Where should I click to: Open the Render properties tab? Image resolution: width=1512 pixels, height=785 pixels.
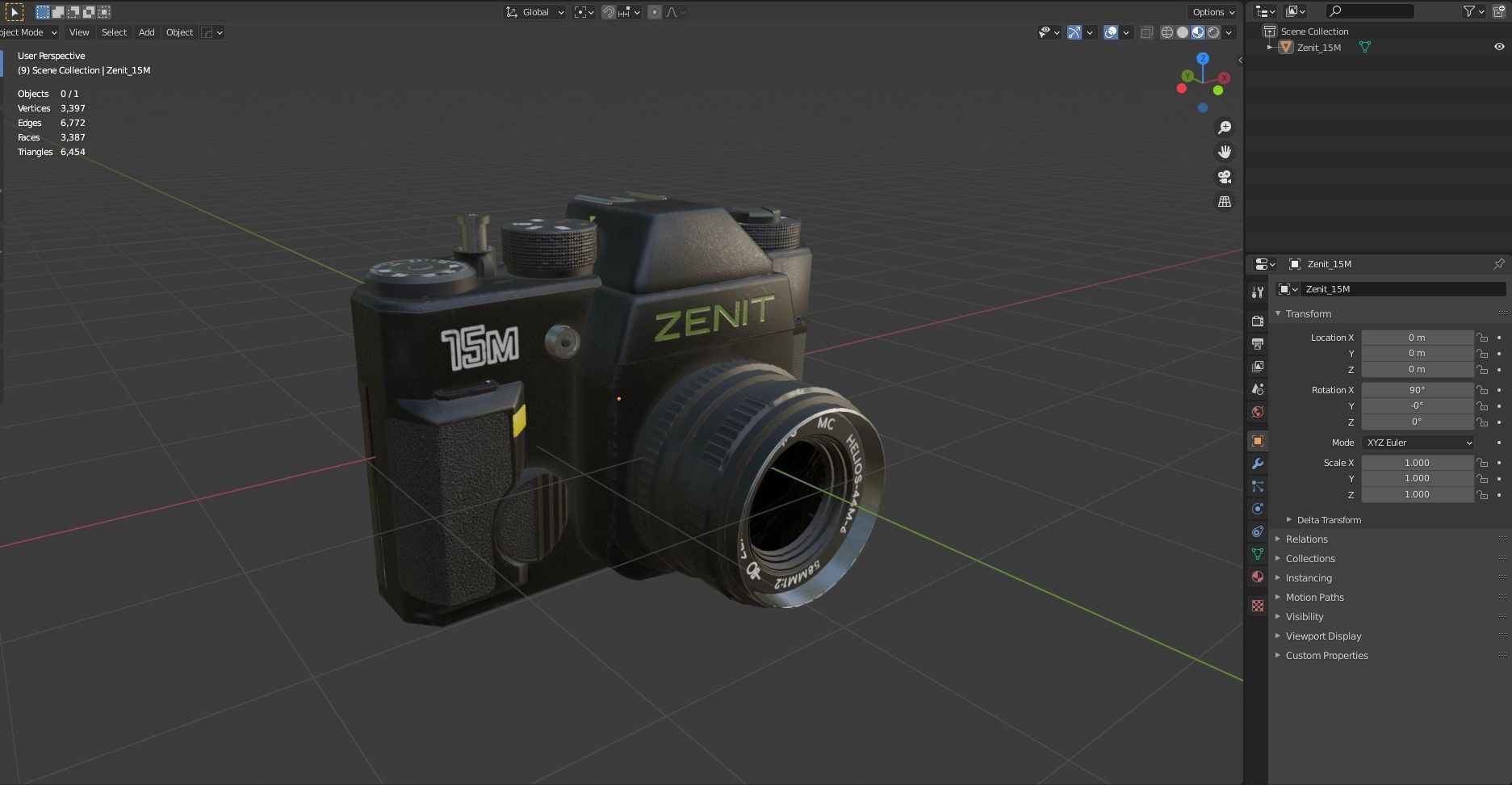(1257, 321)
